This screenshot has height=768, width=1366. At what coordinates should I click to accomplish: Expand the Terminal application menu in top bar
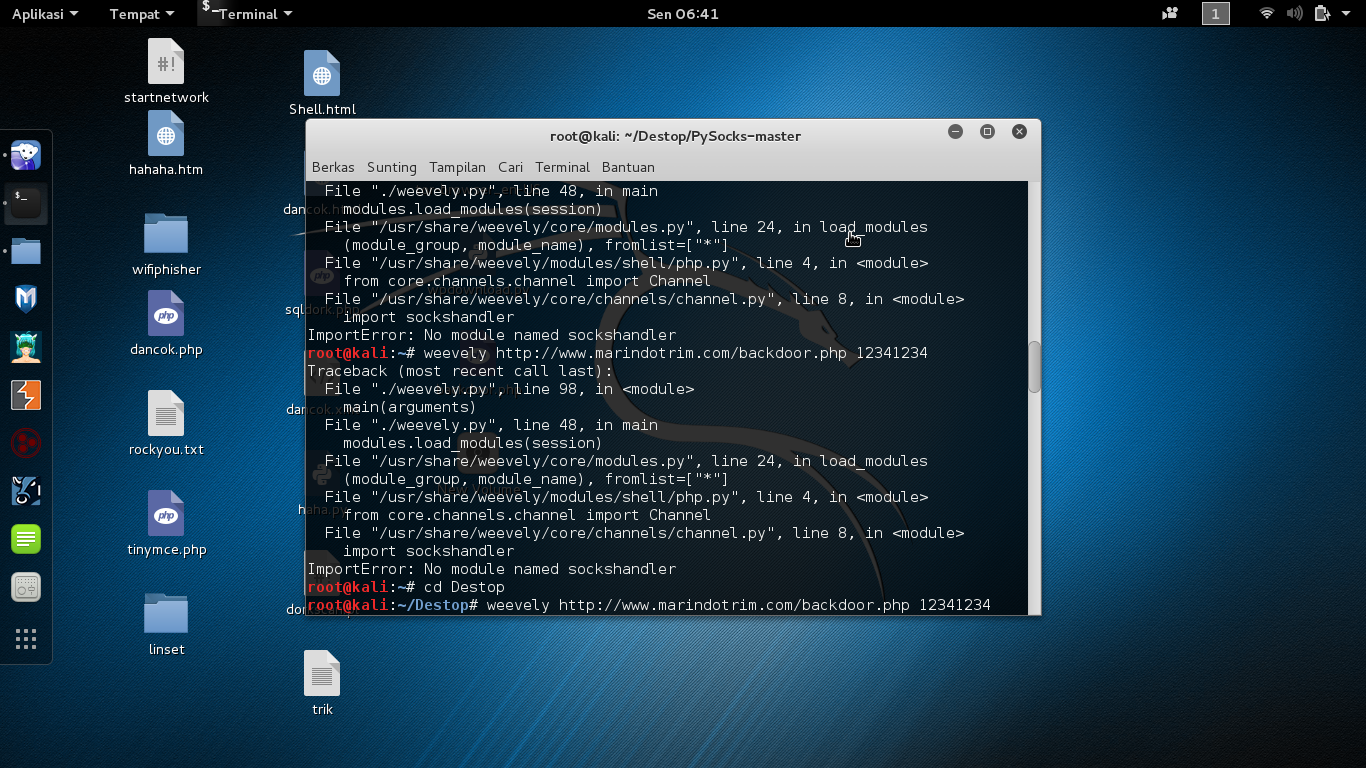(247, 13)
